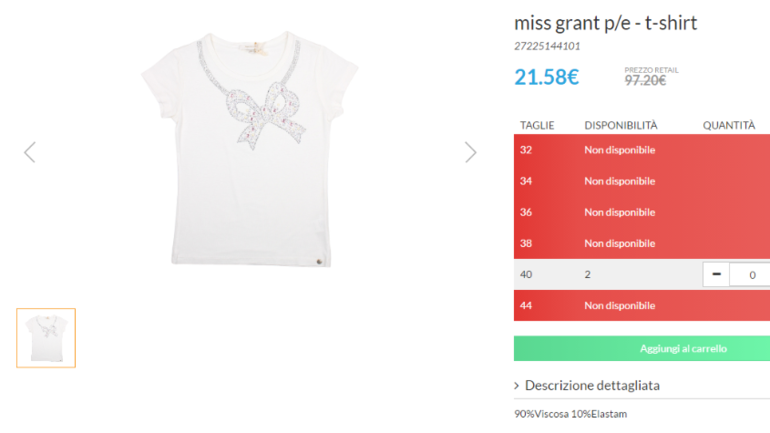This screenshot has height=433, width=770.
Task: Click the main t-shirt product photo
Action: (x=250, y=149)
